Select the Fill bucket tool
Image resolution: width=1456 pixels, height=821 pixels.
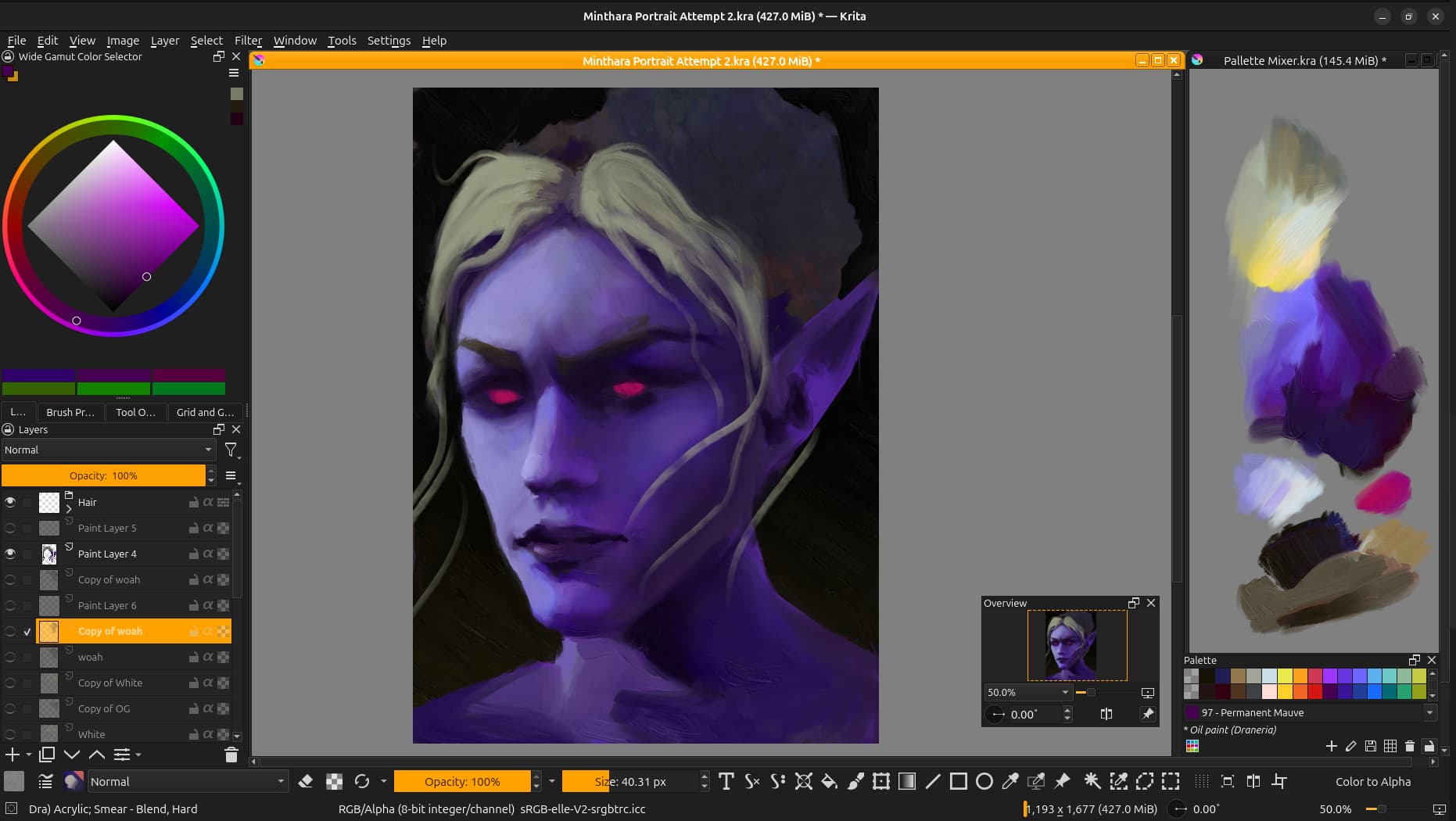(829, 781)
